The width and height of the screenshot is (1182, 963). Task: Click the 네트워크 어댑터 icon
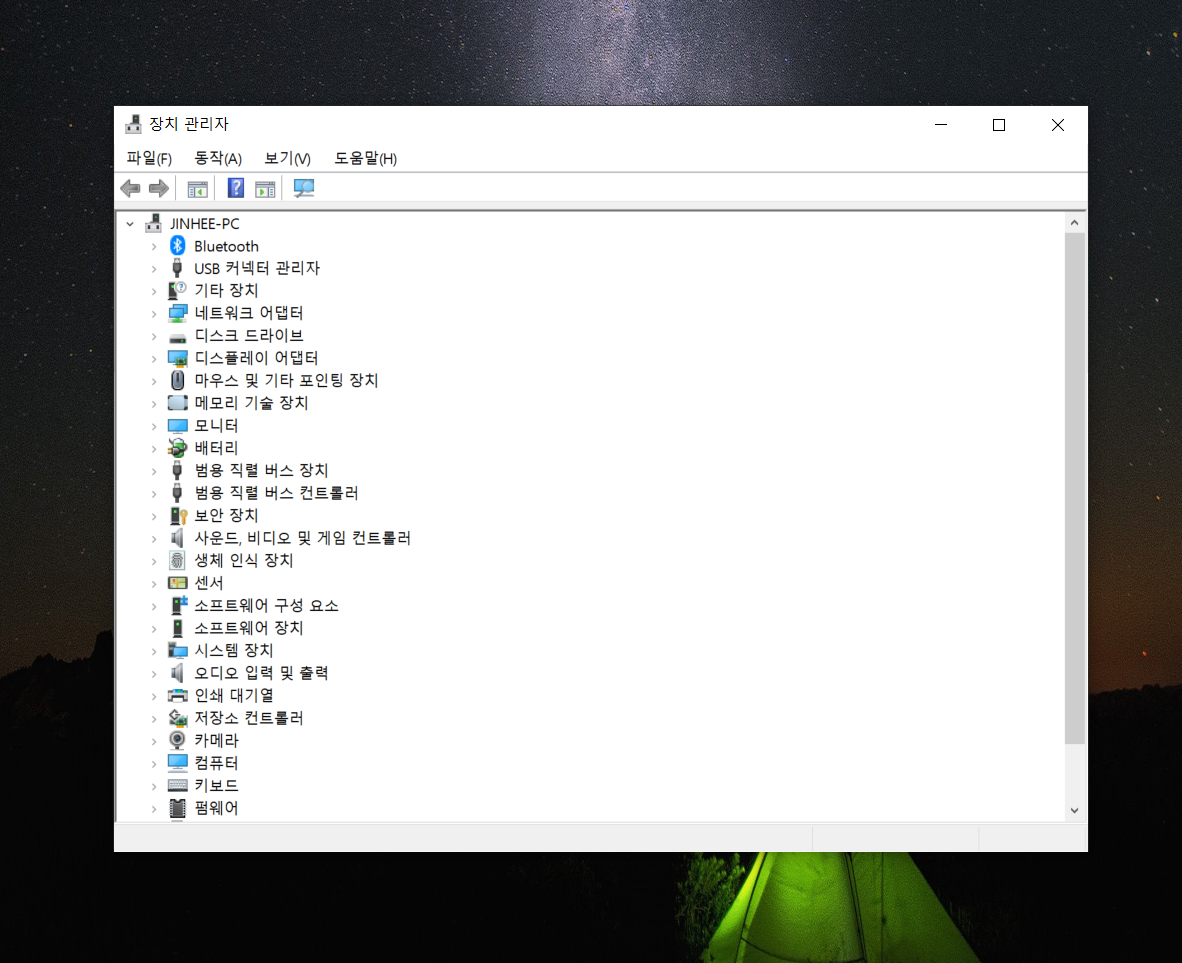(x=177, y=313)
